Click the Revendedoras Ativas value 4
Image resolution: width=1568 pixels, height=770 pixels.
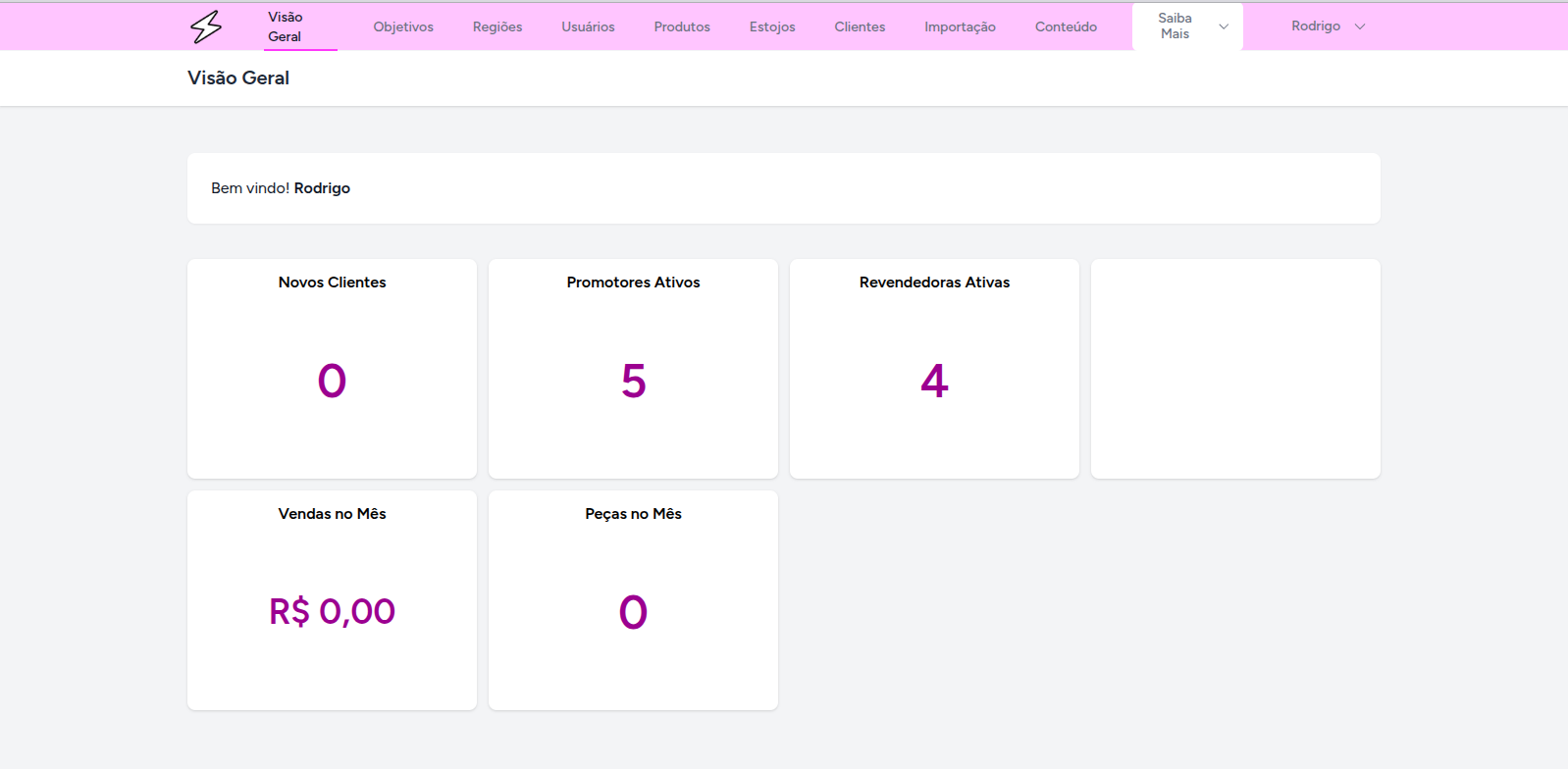(x=935, y=381)
